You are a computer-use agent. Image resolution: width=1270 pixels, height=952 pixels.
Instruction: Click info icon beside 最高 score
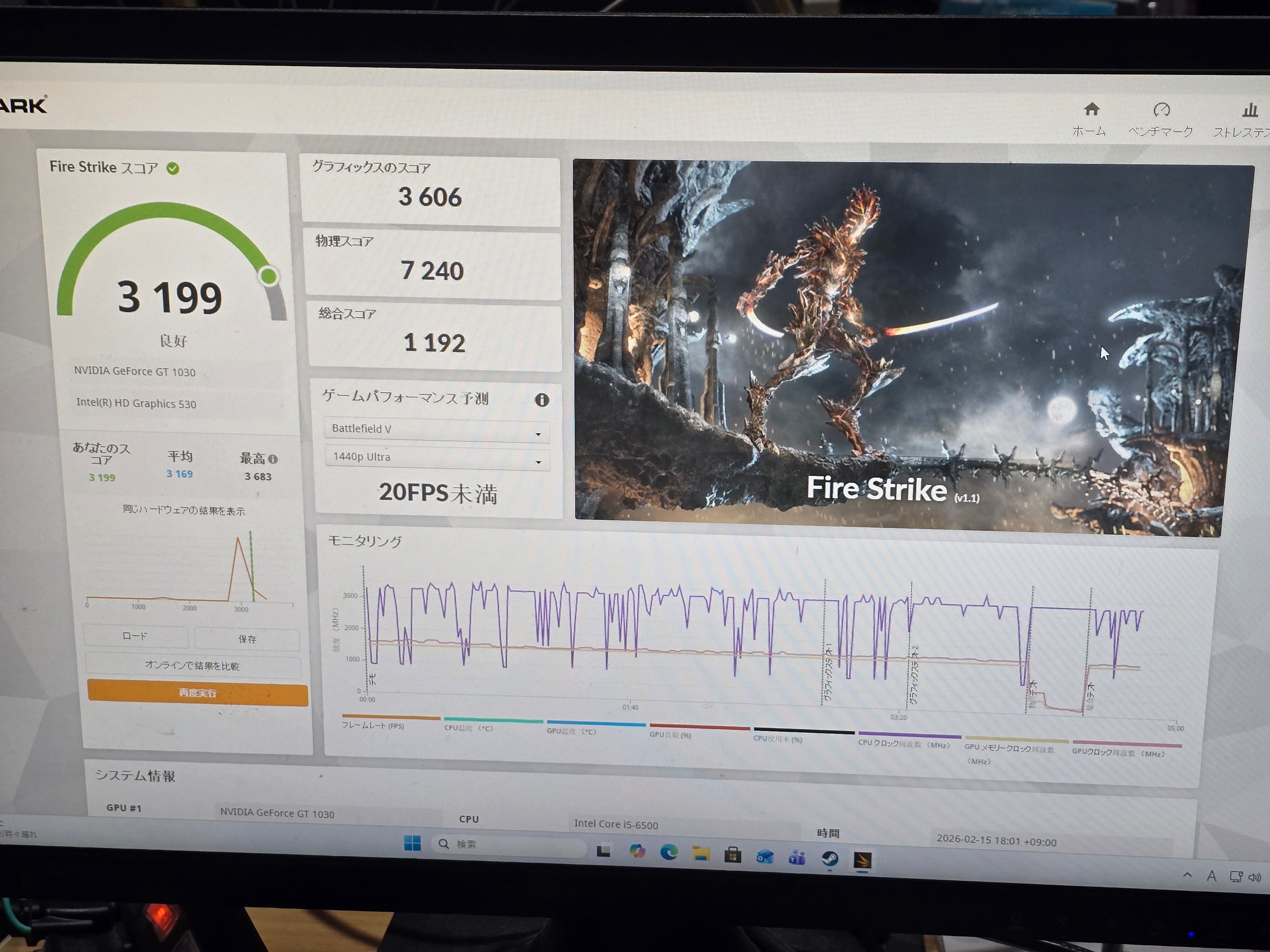click(x=273, y=459)
